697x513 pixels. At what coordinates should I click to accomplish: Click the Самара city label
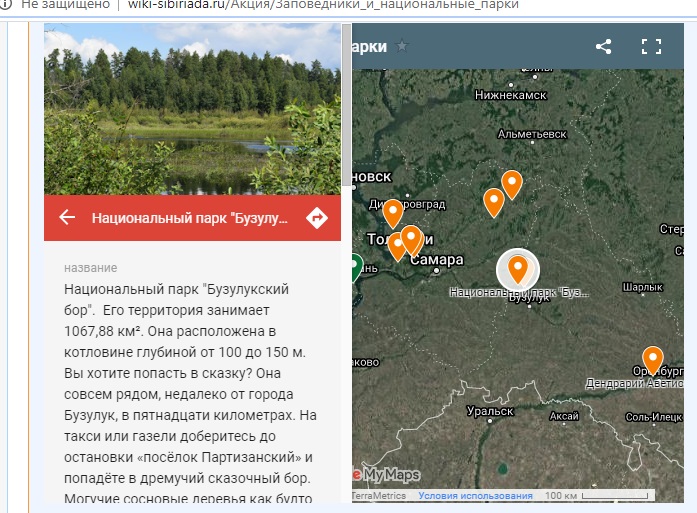point(437,259)
